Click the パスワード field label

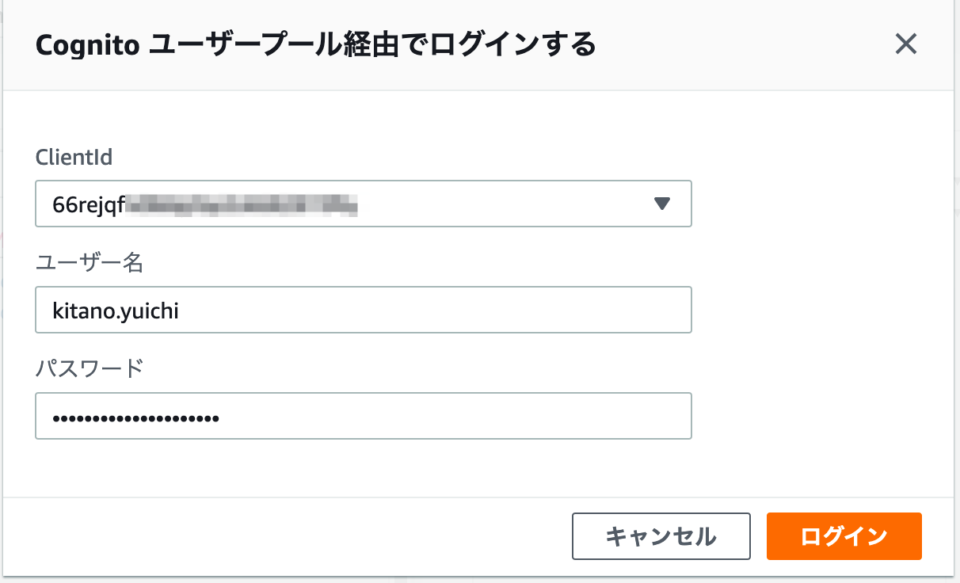(x=89, y=369)
